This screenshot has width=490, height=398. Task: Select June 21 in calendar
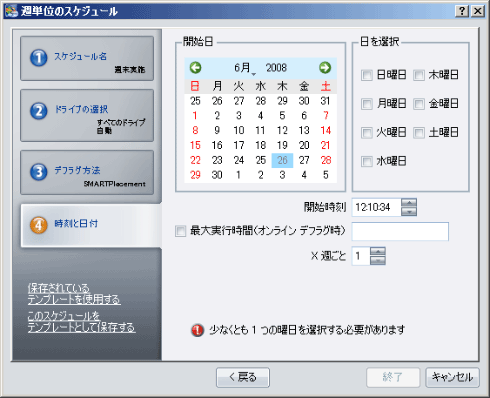pyautogui.click(x=326, y=145)
